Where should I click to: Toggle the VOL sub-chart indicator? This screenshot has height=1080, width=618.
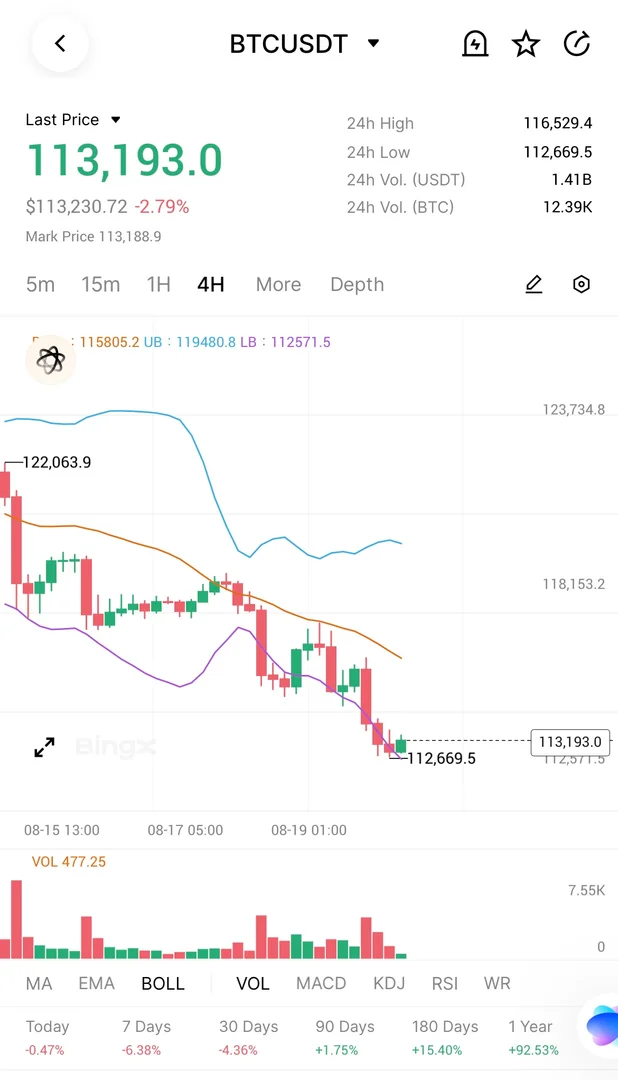tap(253, 984)
